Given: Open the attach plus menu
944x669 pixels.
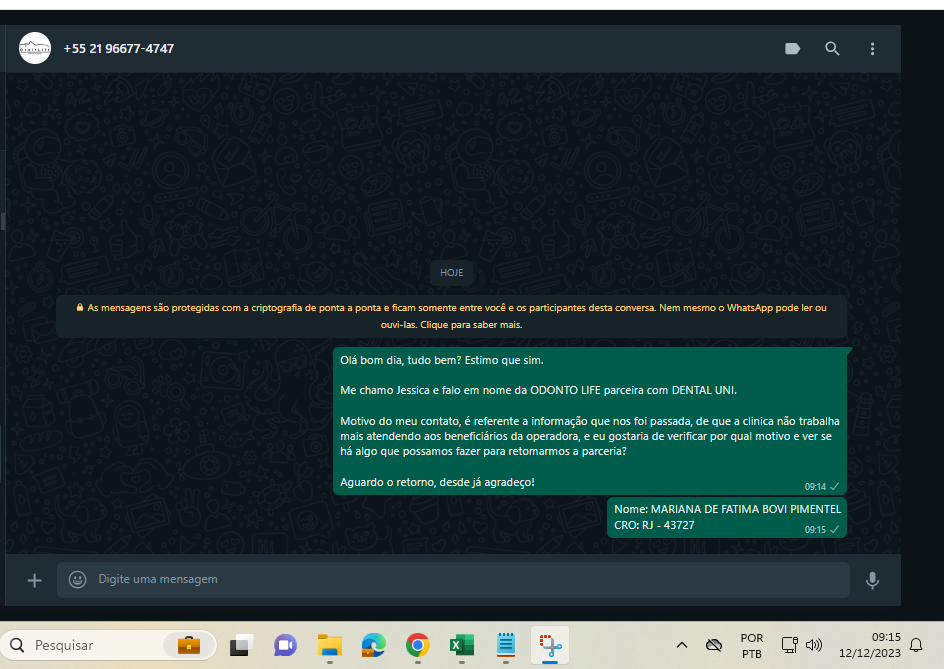Looking at the screenshot, I should tap(34, 580).
